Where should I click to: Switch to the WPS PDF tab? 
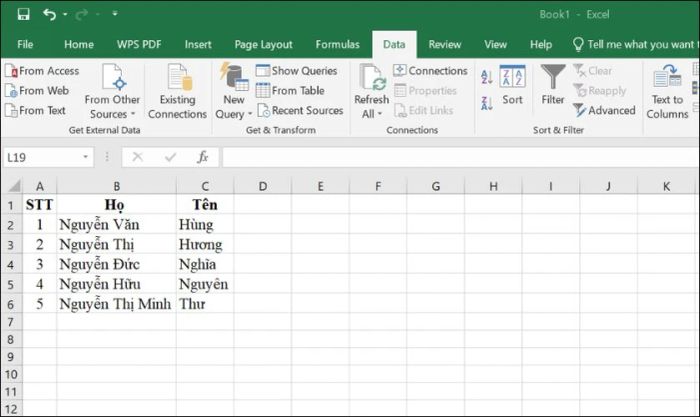[139, 44]
